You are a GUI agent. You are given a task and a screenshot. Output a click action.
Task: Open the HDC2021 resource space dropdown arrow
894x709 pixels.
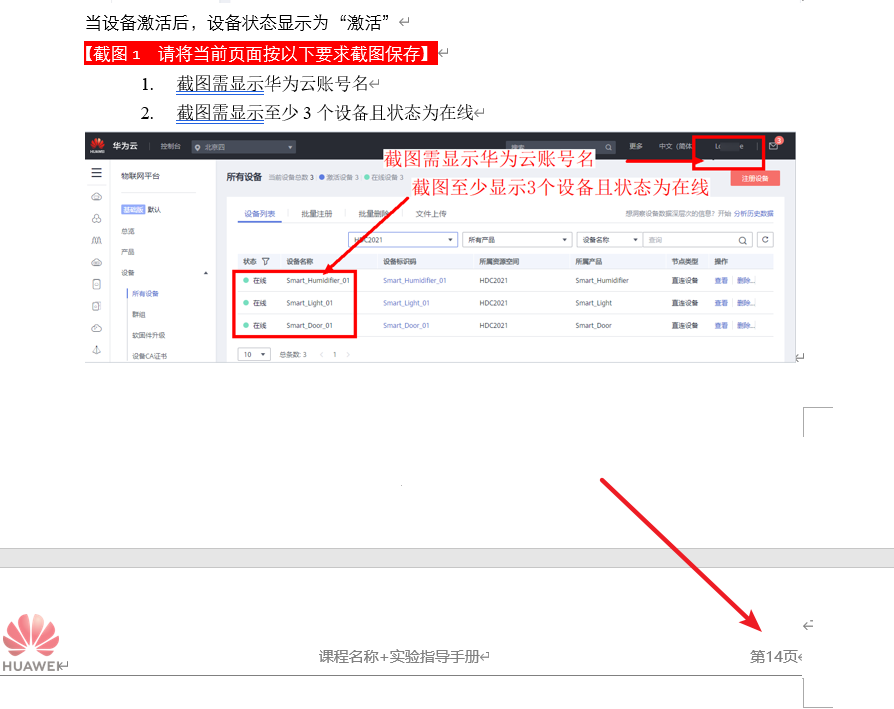coord(450,240)
